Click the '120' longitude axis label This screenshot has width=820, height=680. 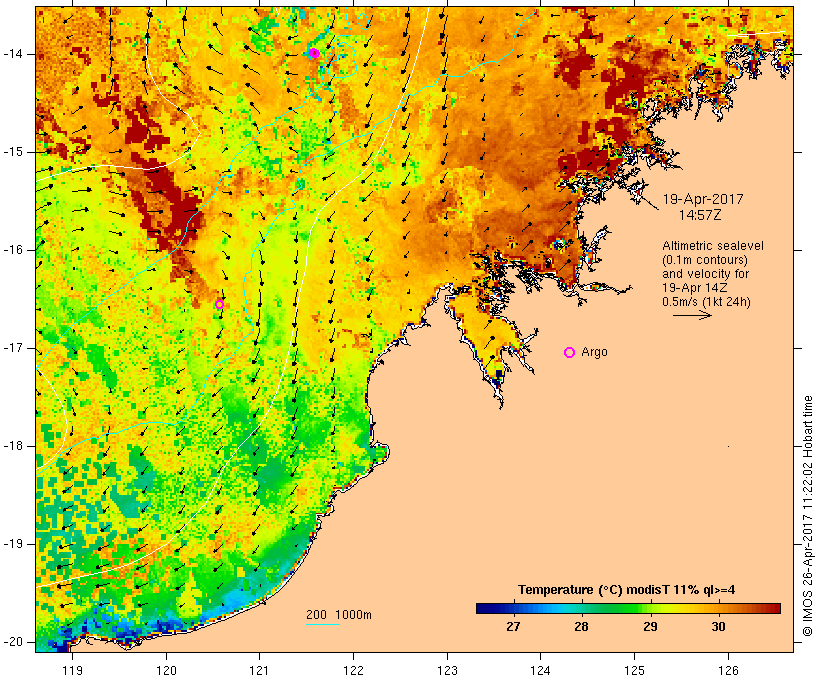point(166,670)
